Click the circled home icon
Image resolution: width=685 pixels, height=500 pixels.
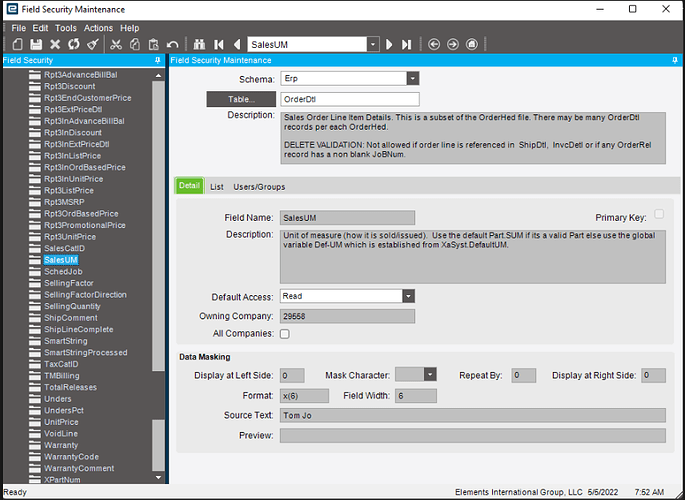coord(472,44)
